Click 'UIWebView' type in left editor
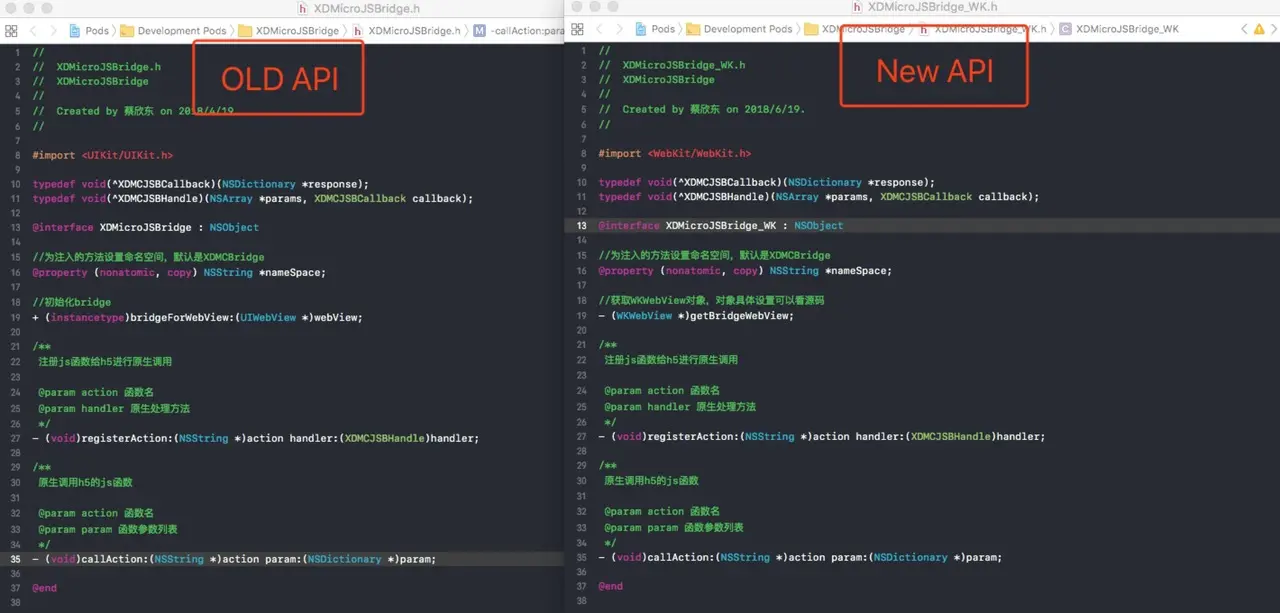 click(267, 317)
